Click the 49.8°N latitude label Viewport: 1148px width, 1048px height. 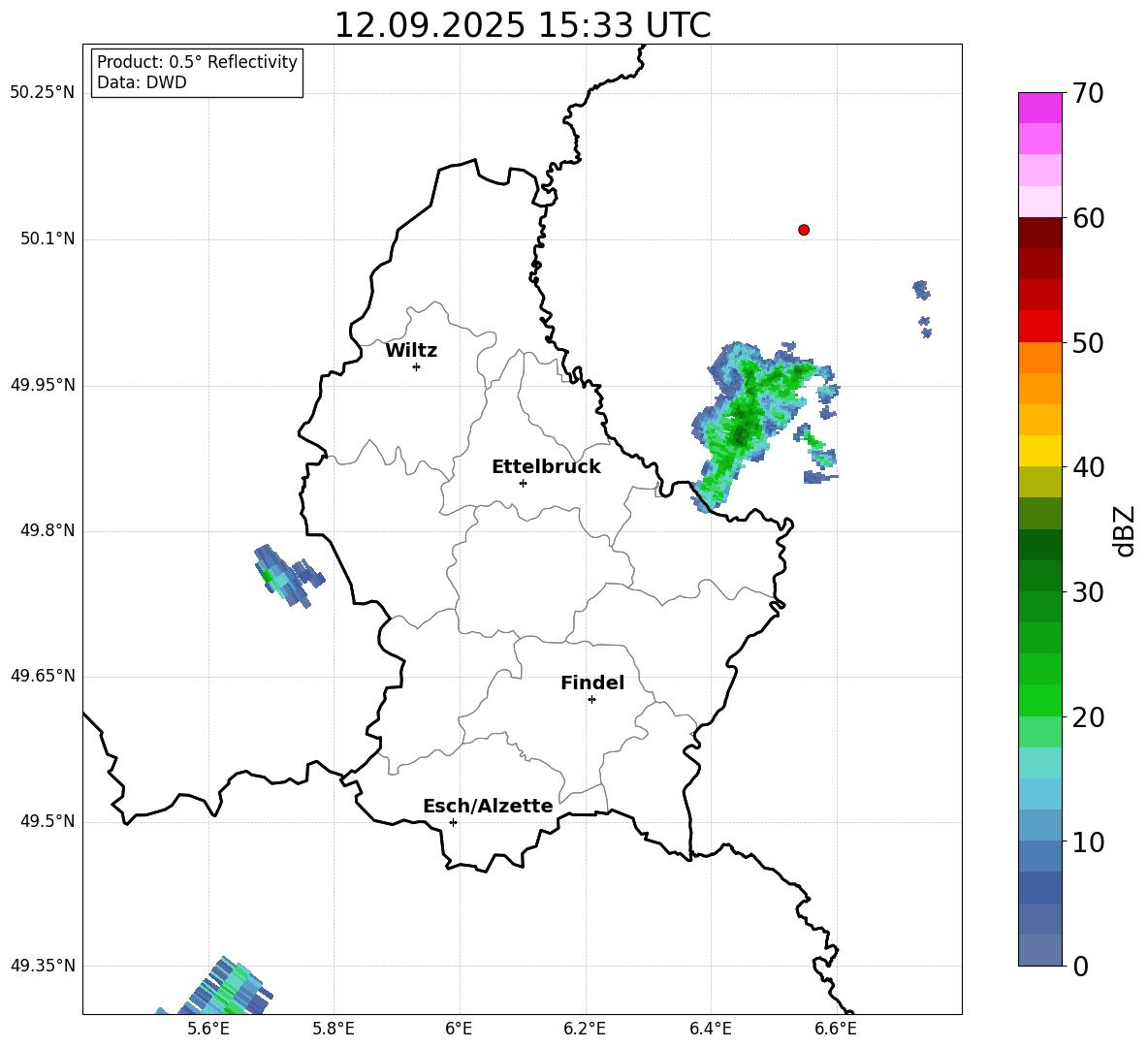[48, 530]
